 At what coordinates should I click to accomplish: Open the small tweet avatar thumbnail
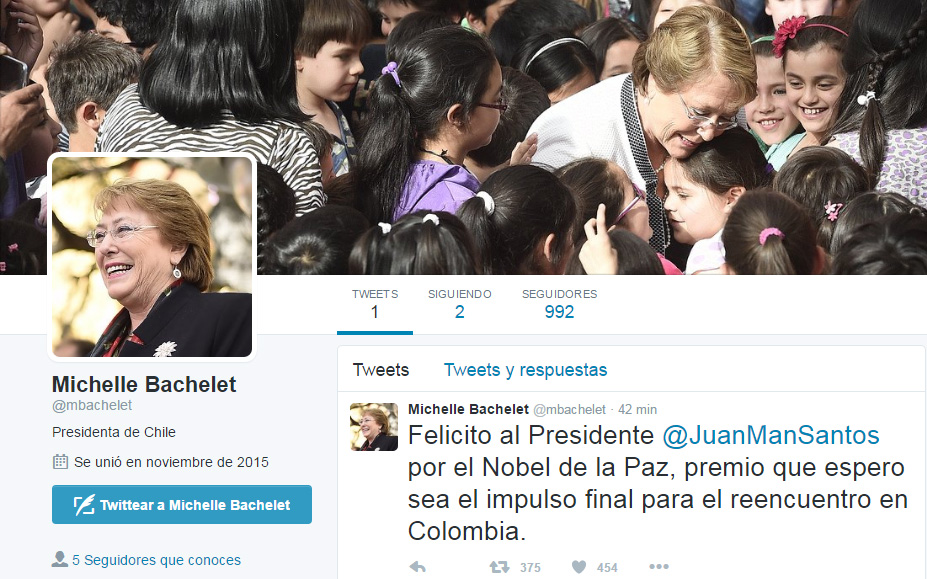coord(374,426)
